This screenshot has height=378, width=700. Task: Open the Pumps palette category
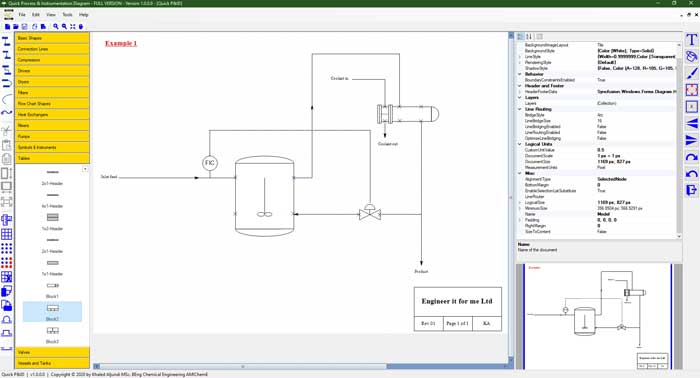coord(52,137)
